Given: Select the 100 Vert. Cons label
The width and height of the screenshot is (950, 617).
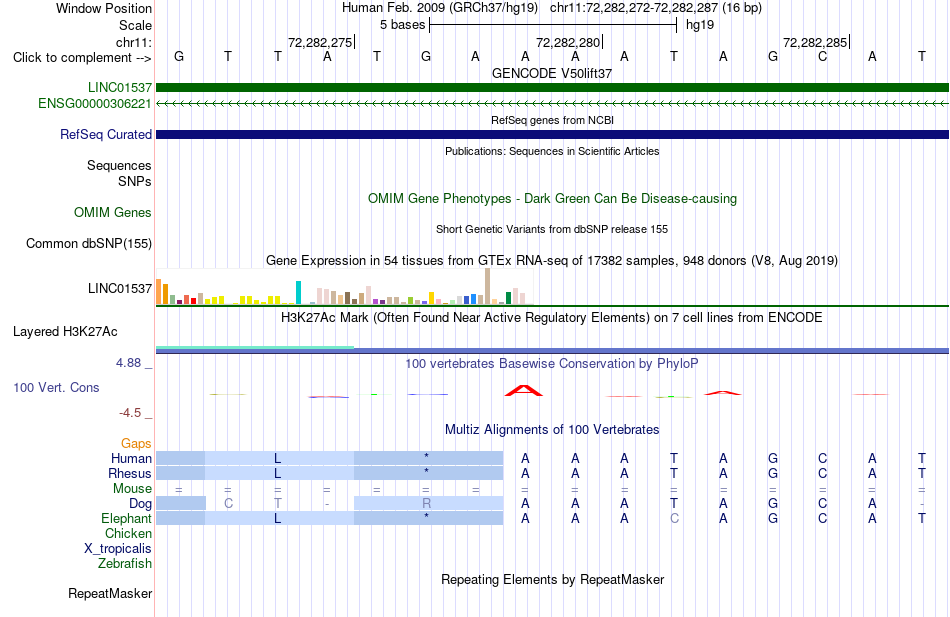Looking at the screenshot, I should pos(56,387).
